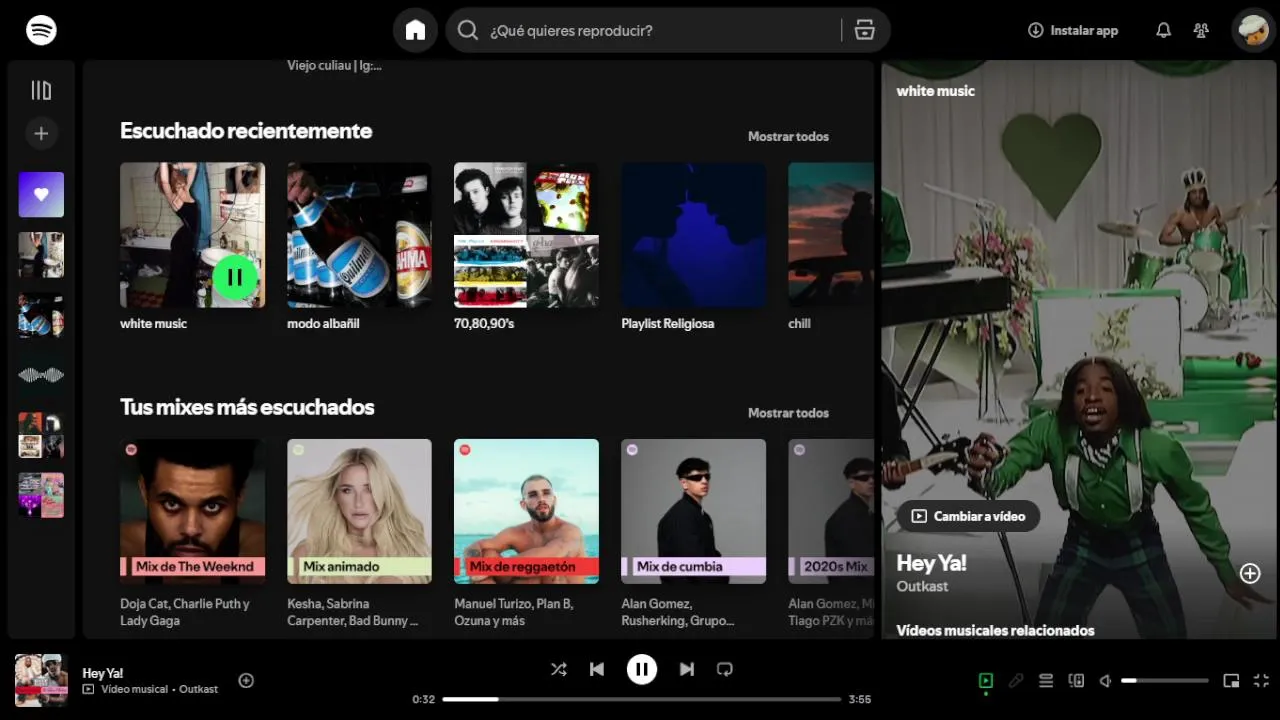Open the Outkast artist link in side panel
The image size is (1280, 720).
click(x=922, y=587)
